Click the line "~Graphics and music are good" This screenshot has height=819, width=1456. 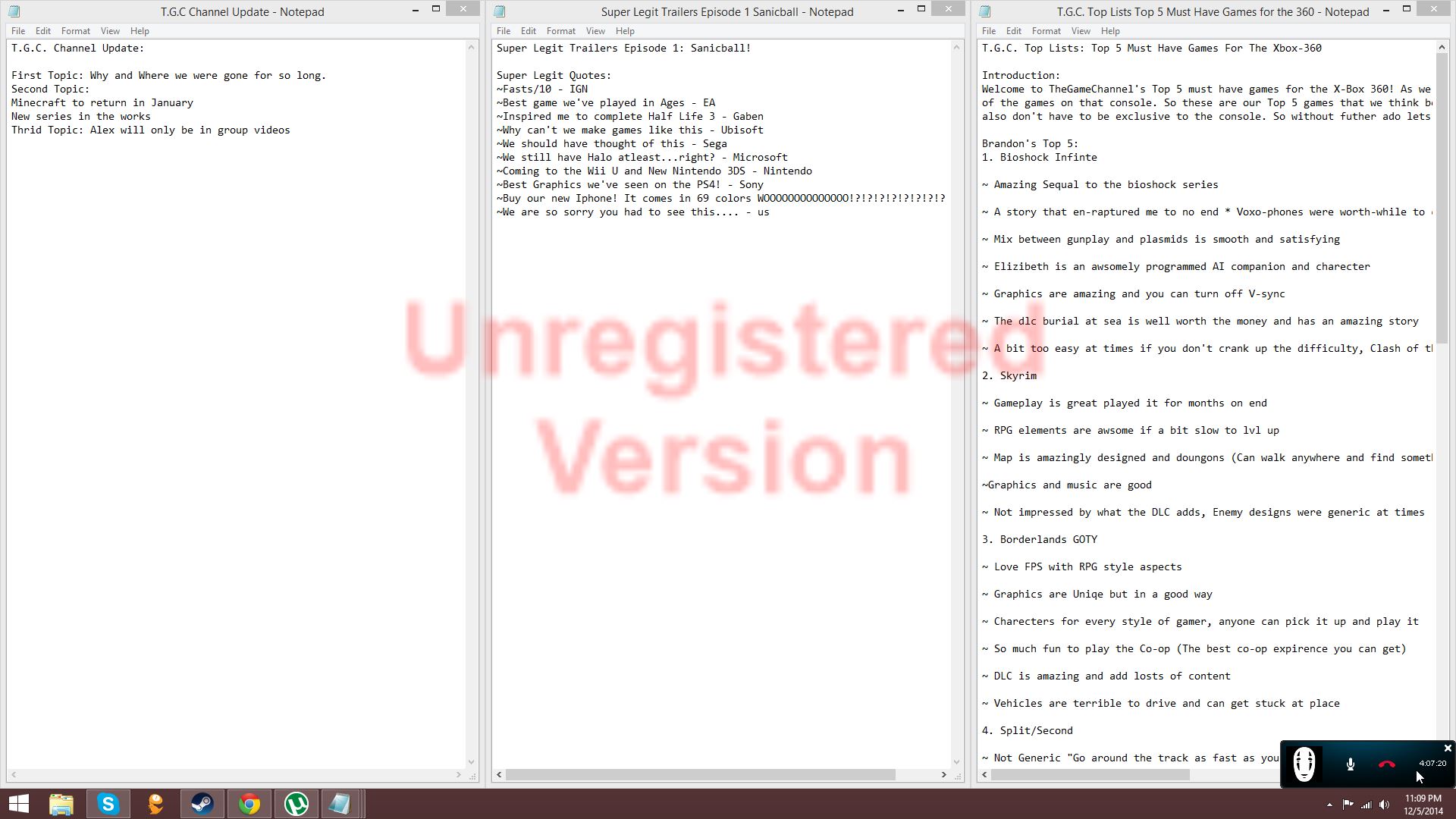1067,485
